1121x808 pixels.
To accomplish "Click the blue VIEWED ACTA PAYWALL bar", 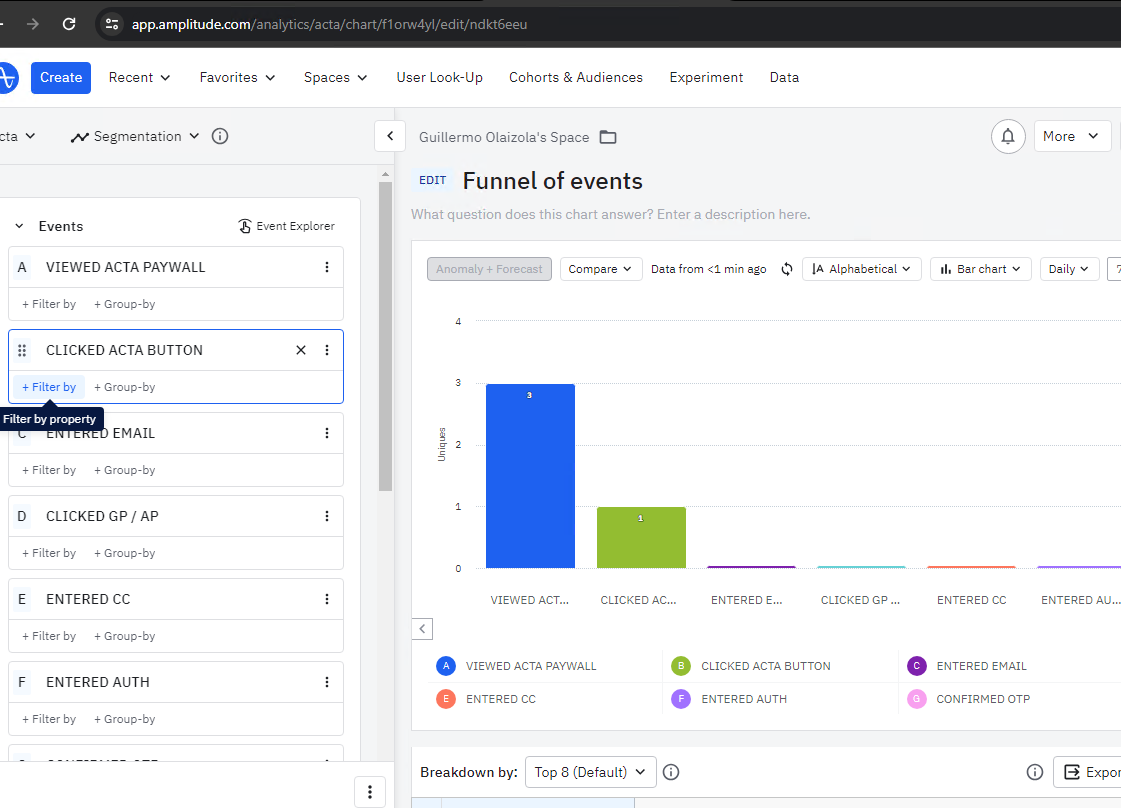I will coord(530,476).
